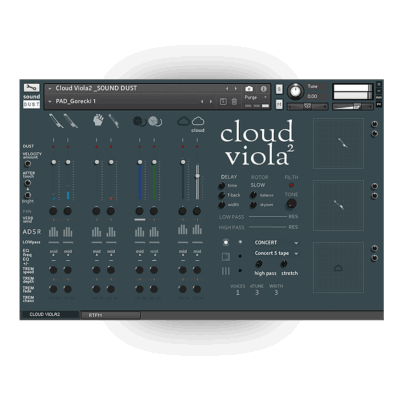Click the ROTOR SLOW speed selector
The height and width of the screenshot is (400, 400).
[x=258, y=185]
